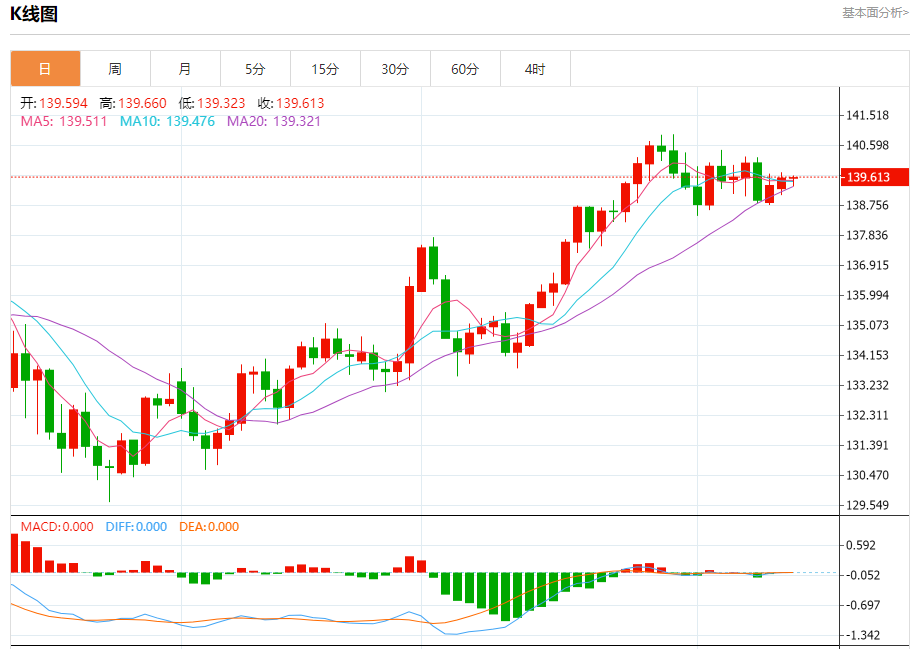Click the 0.592 MACD axis label
This screenshot has height=649, width=917.
(x=861, y=546)
